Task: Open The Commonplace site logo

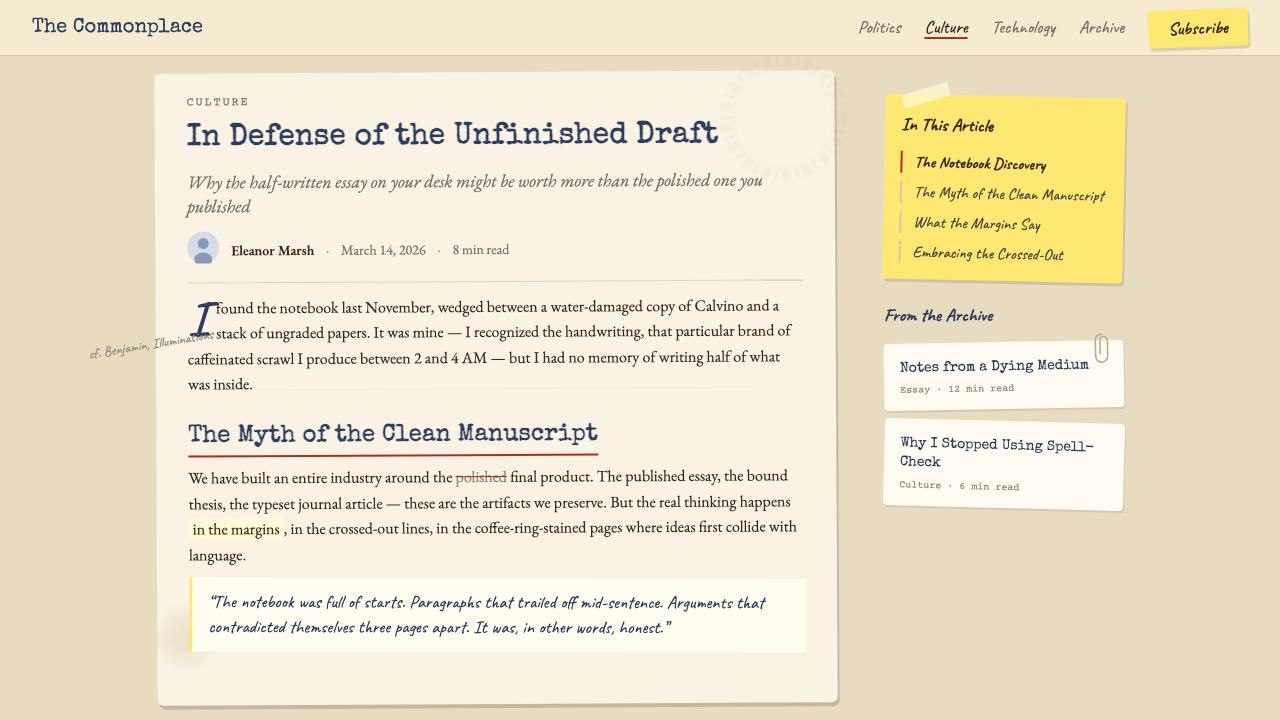Action: pyautogui.click(x=117, y=26)
